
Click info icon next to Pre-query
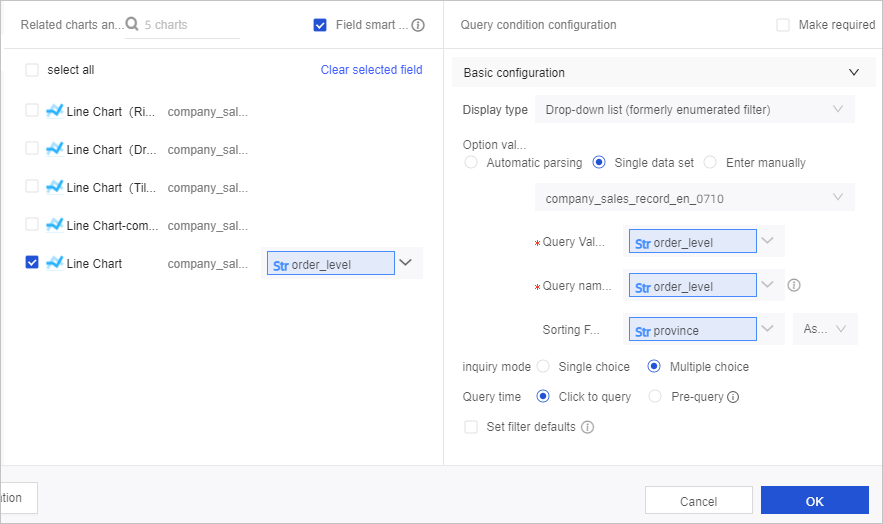click(733, 397)
